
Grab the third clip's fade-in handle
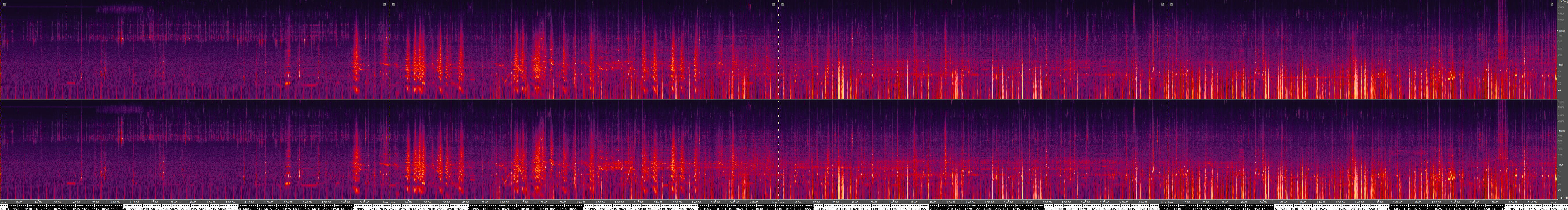783,4
